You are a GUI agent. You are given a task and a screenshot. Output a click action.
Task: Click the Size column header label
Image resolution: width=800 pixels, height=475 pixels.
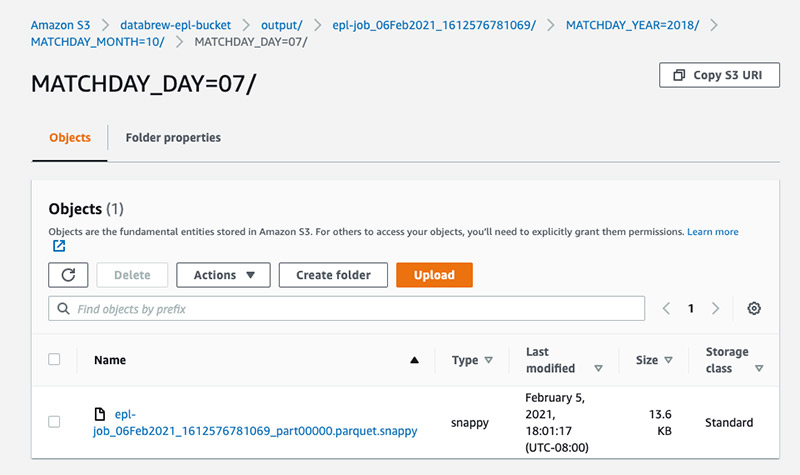coord(647,360)
